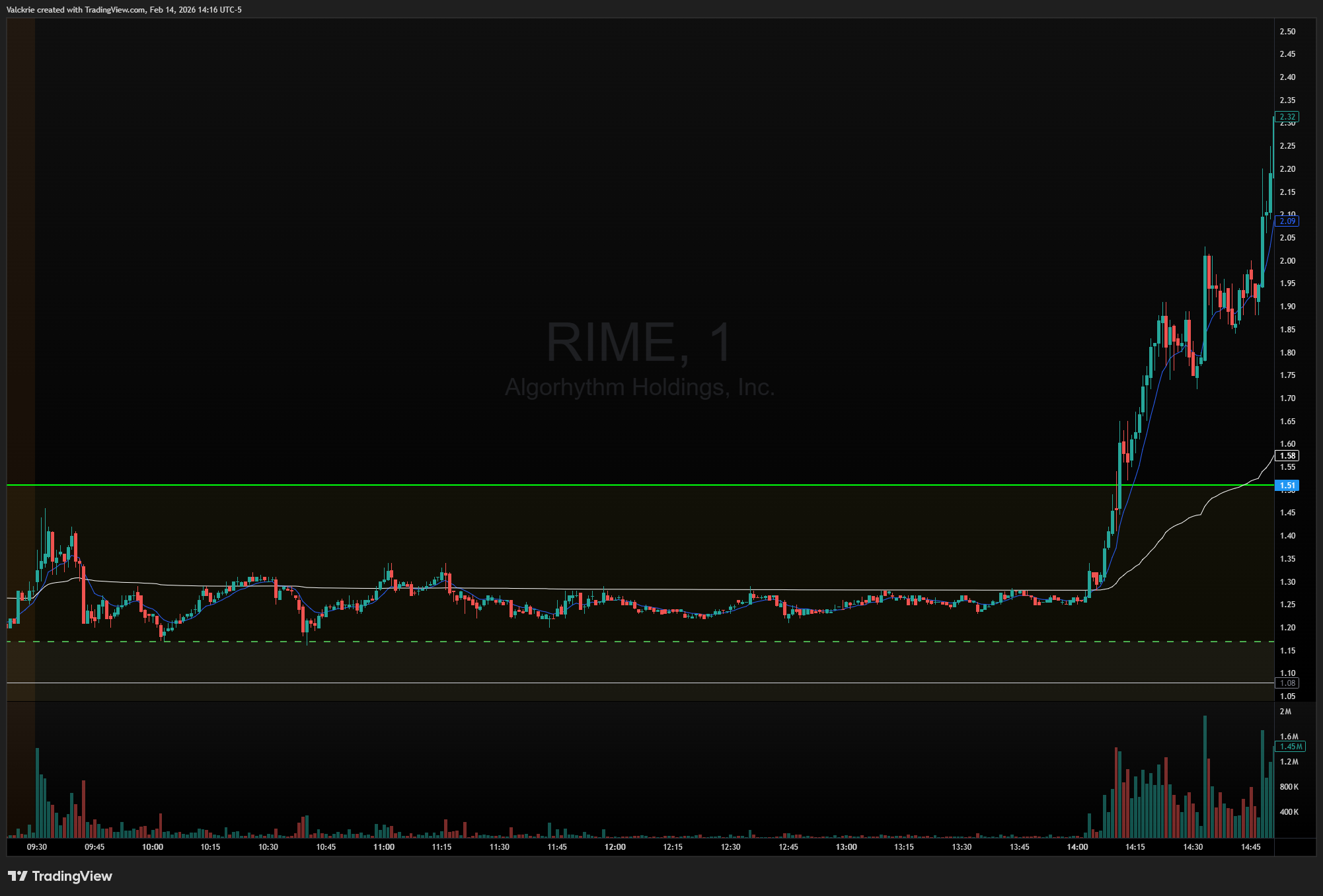The image size is (1323, 896).
Task: Click the 2.50 label on the price scale
Action: [x=1287, y=32]
